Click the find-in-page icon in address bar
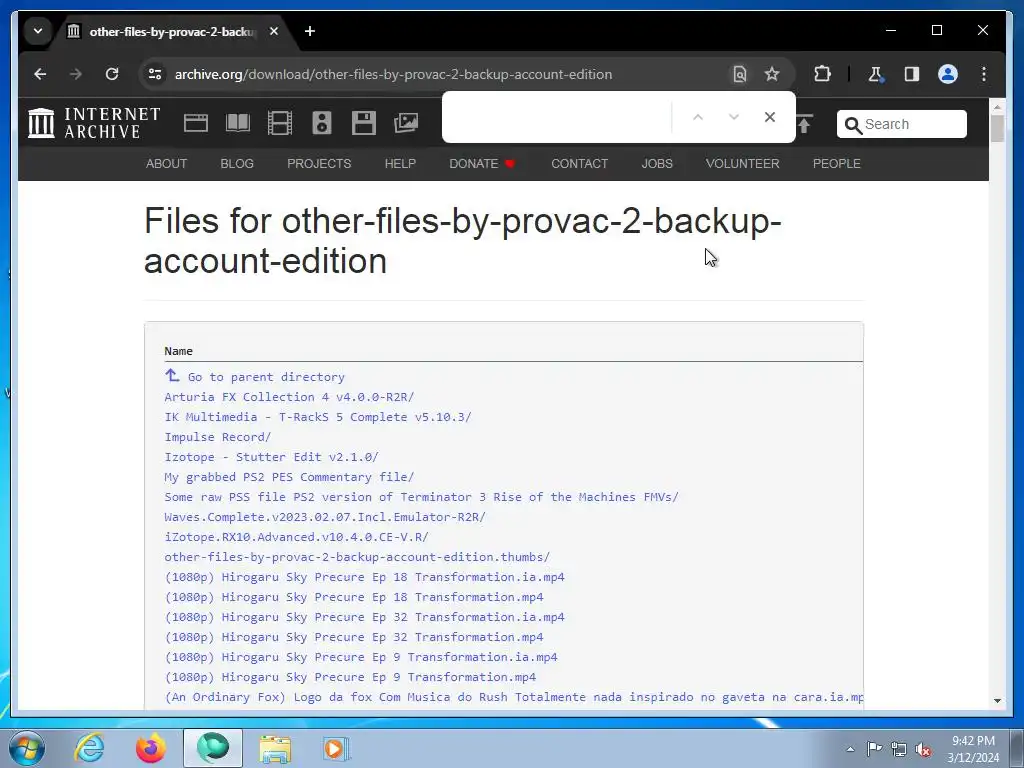 [x=739, y=74]
